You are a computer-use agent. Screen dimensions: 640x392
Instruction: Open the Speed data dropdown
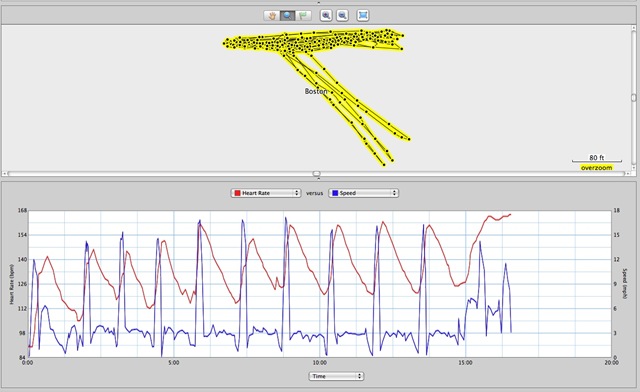364,193
